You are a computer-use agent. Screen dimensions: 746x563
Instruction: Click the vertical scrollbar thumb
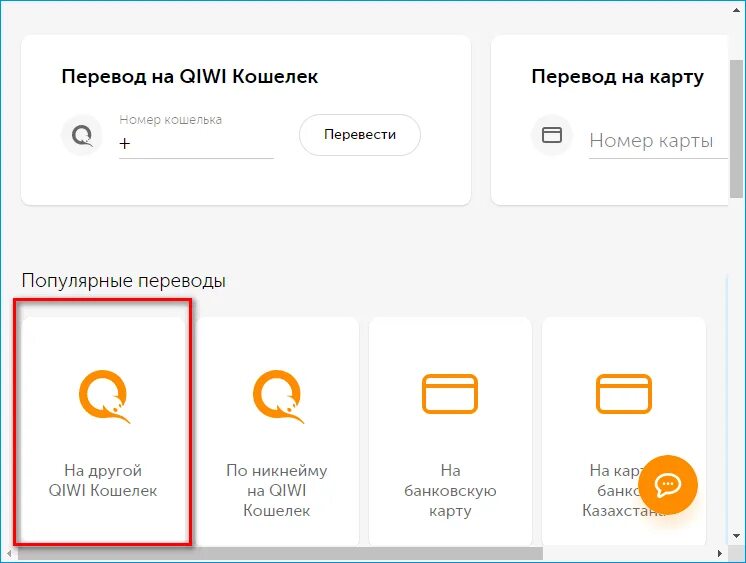tap(736, 128)
